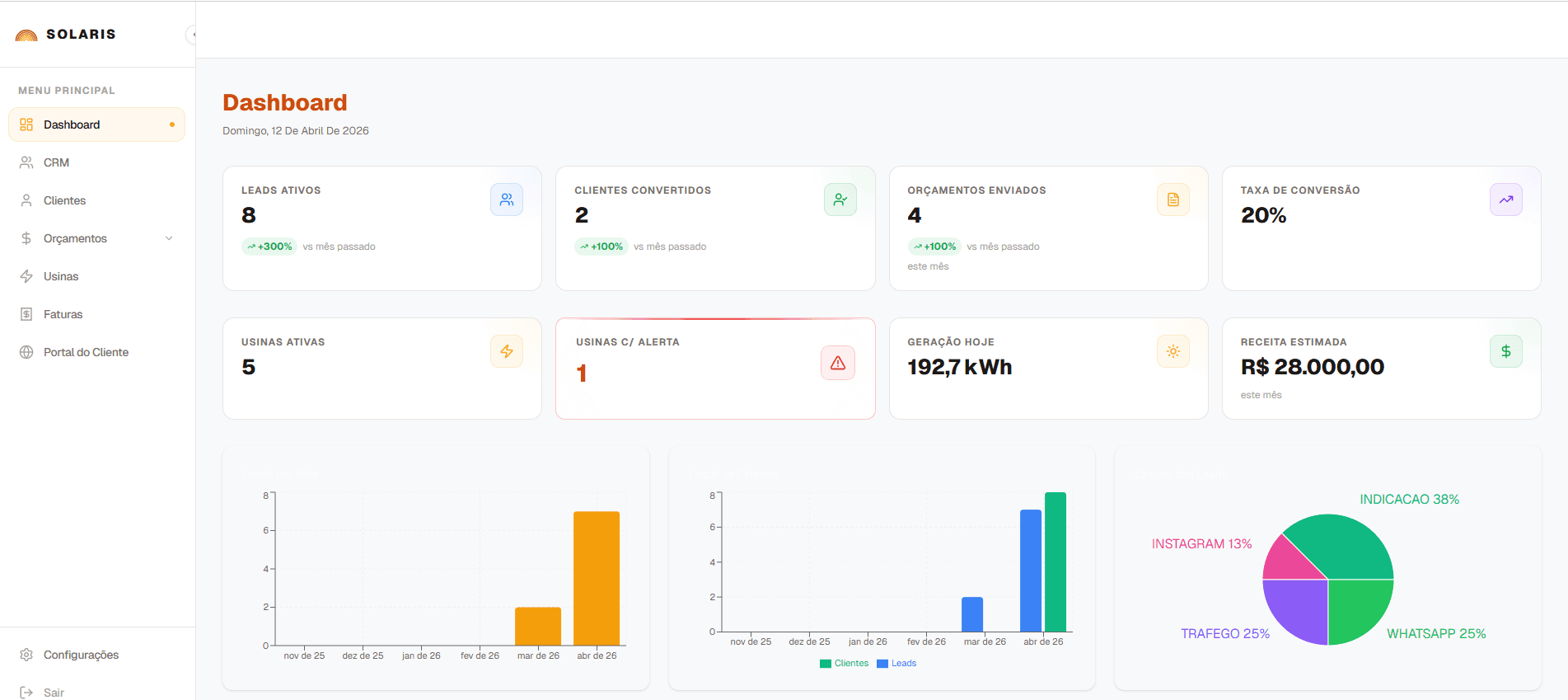Click the Geração Hoje sun icon
The image size is (1568, 700).
pyautogui.click(x=1173, y=351)
